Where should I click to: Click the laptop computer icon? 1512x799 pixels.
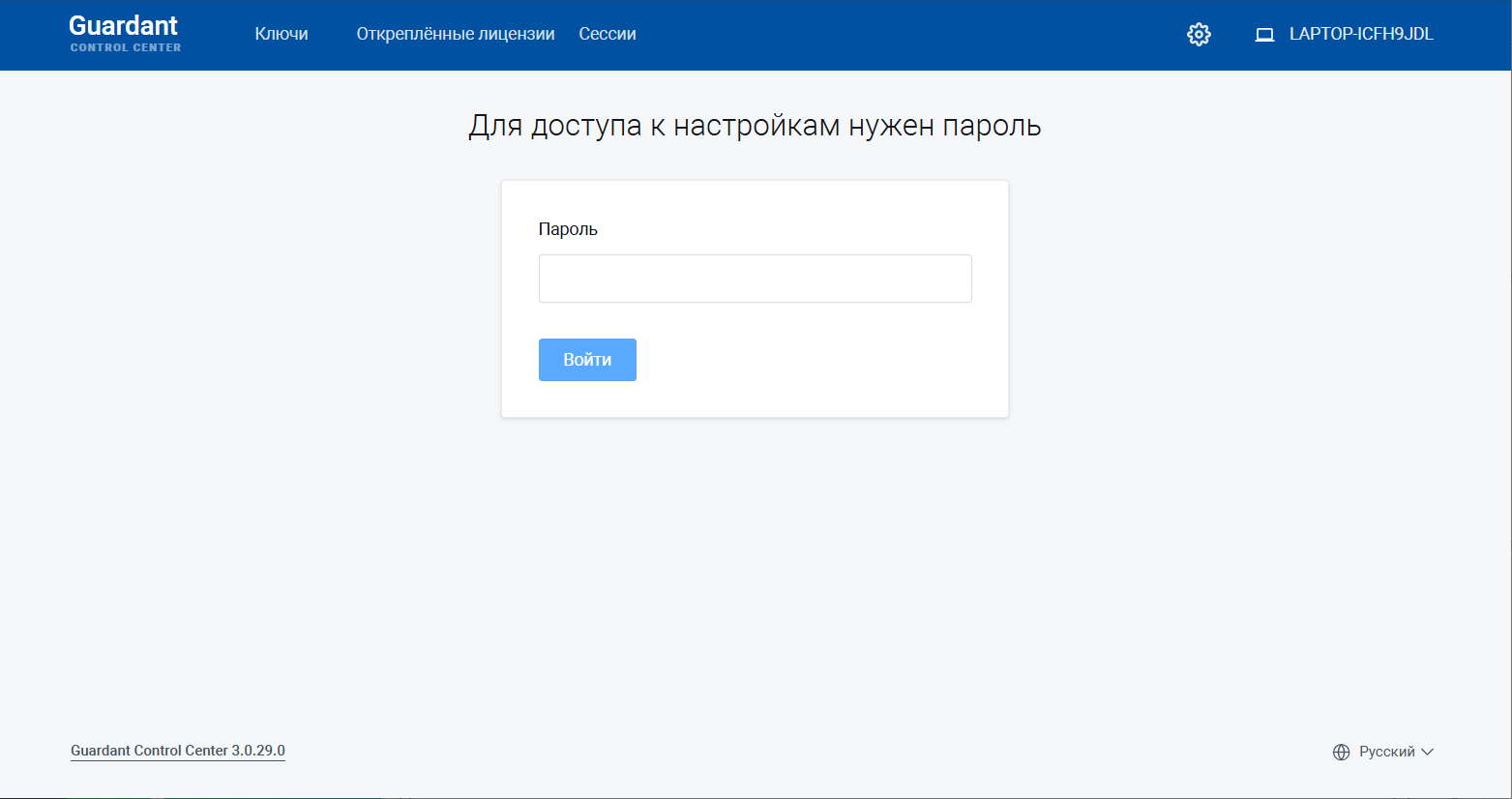point(1264,35)
